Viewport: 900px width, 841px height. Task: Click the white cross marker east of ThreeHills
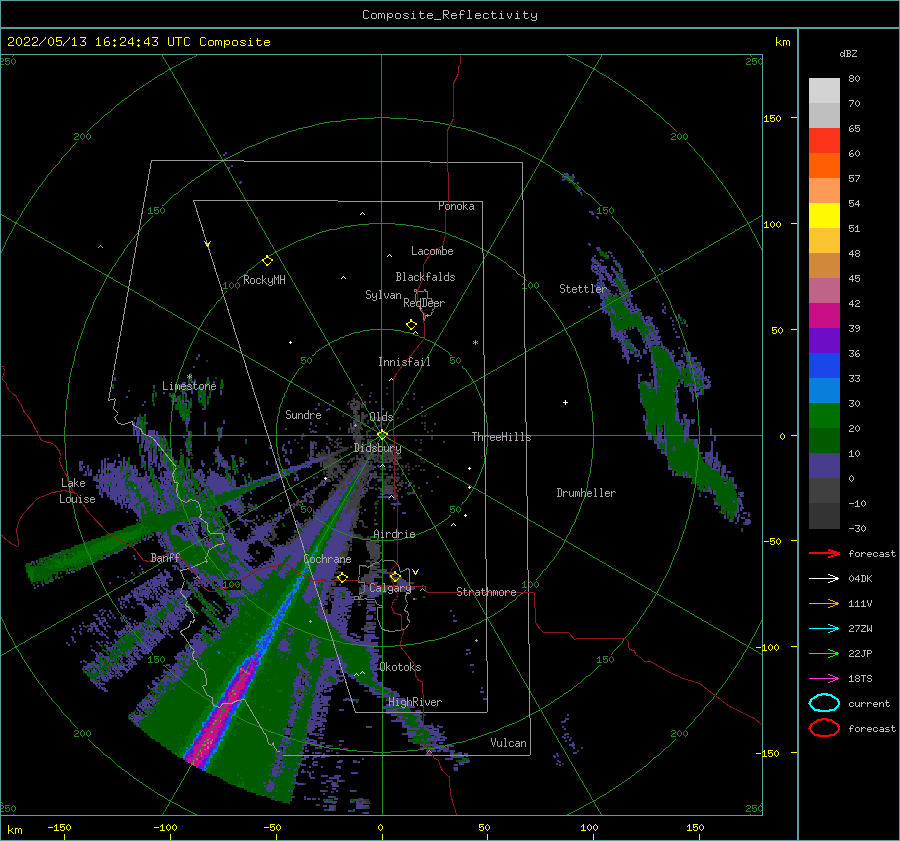pyautogui.click(x=565, y=402)
